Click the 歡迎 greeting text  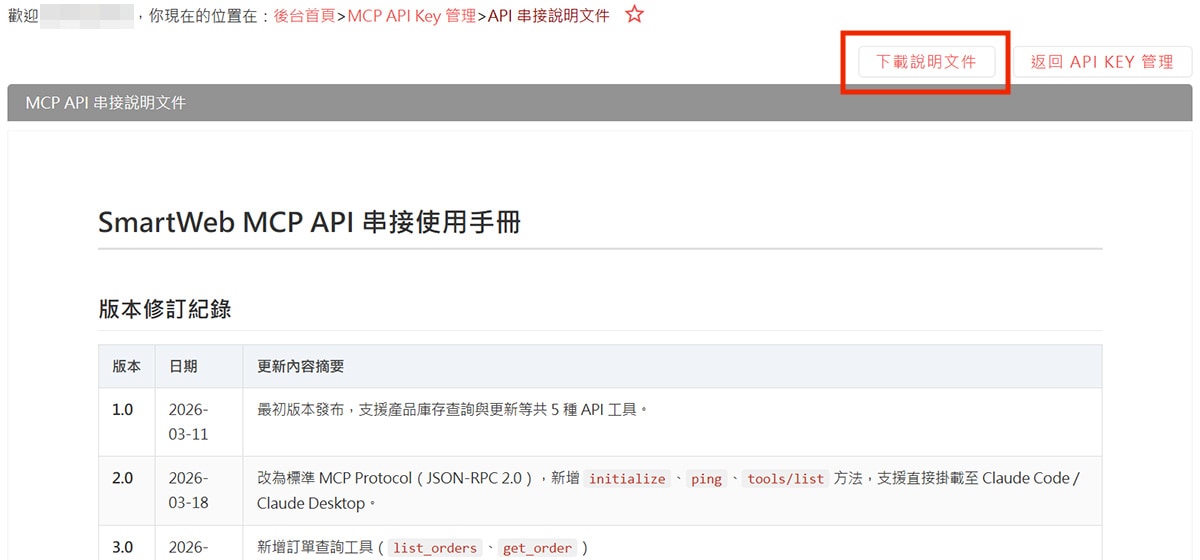23,17
